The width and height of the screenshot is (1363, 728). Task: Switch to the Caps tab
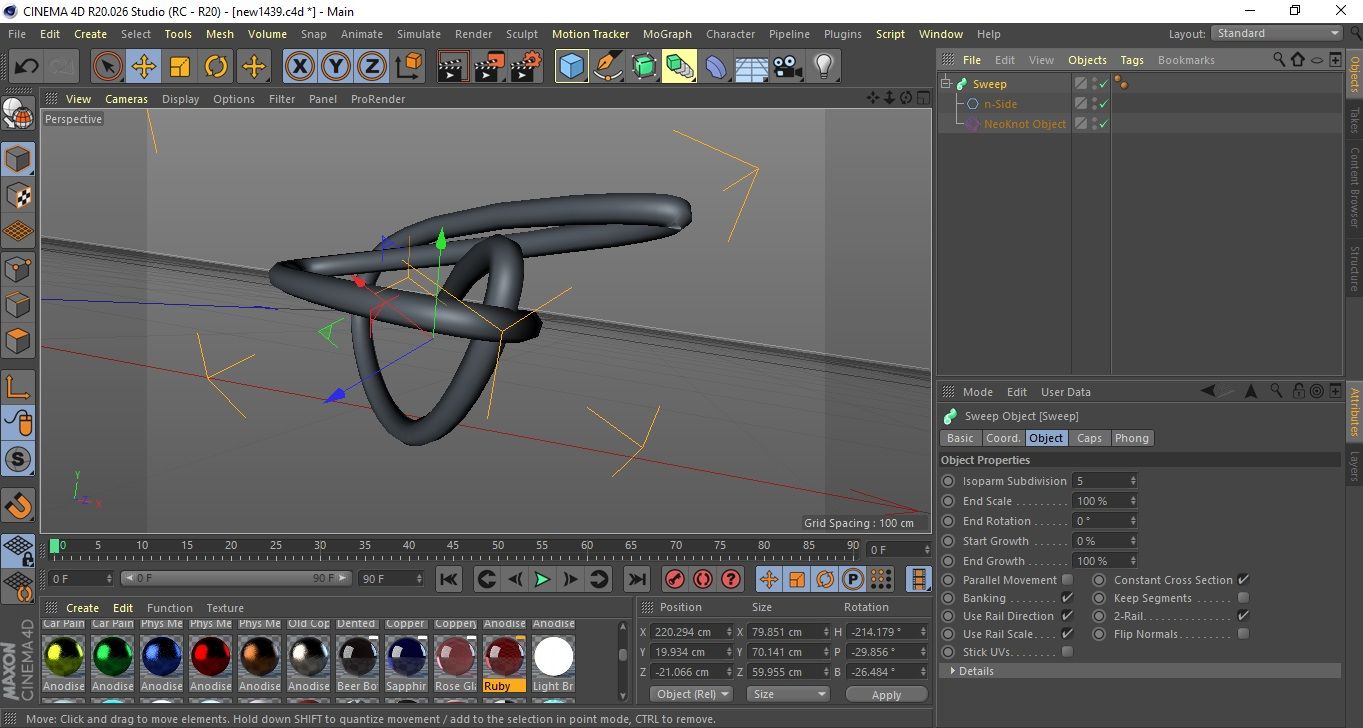(1089, 438)
